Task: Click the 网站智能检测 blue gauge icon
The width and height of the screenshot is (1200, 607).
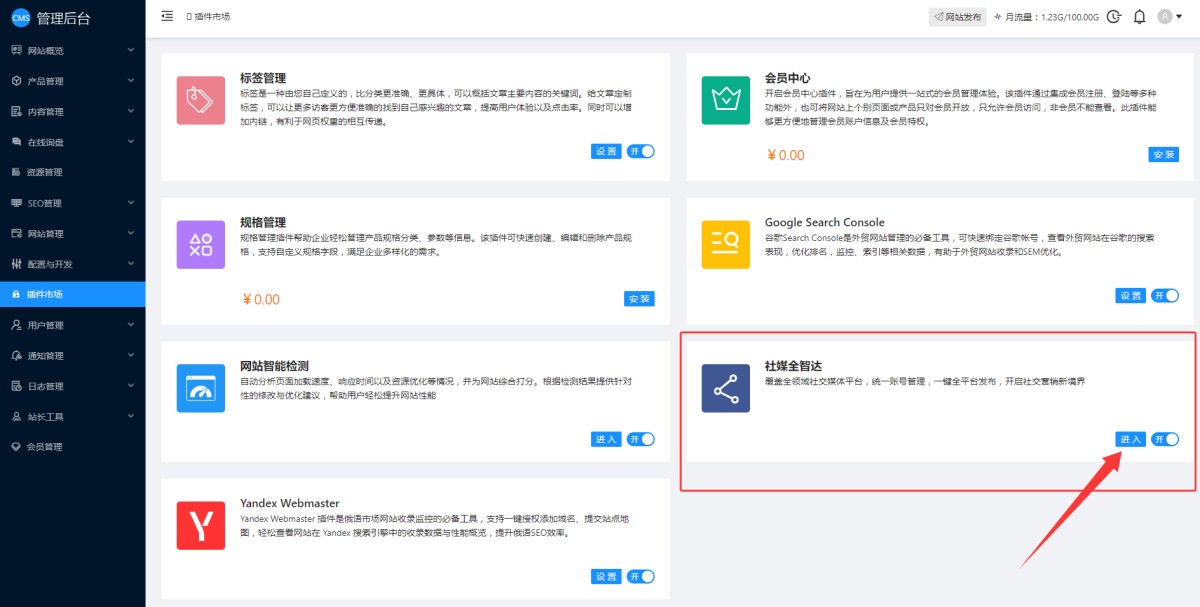Action: 201,388
